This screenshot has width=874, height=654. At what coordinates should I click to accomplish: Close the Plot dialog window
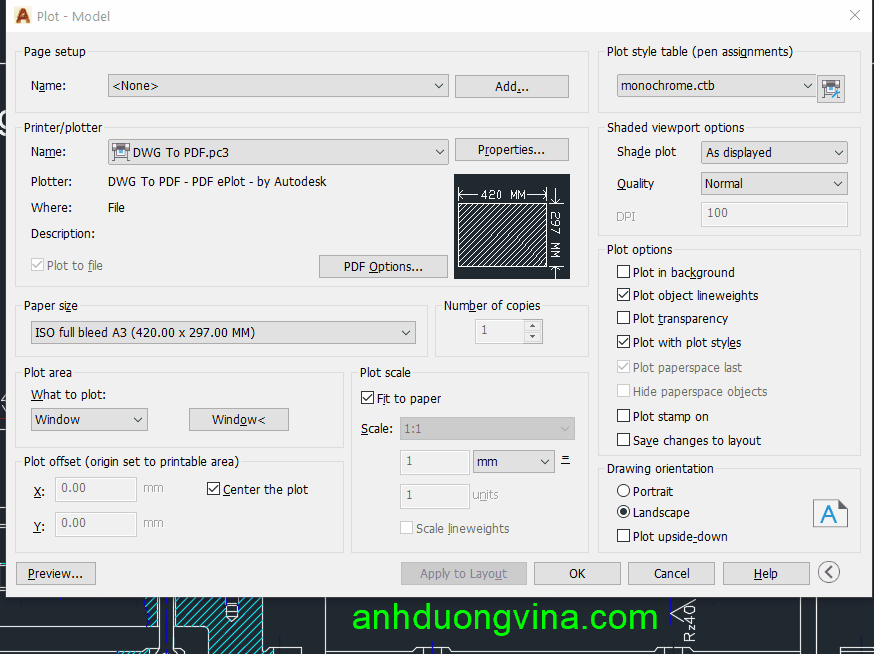pyautogui.click(x=854, y=16)
